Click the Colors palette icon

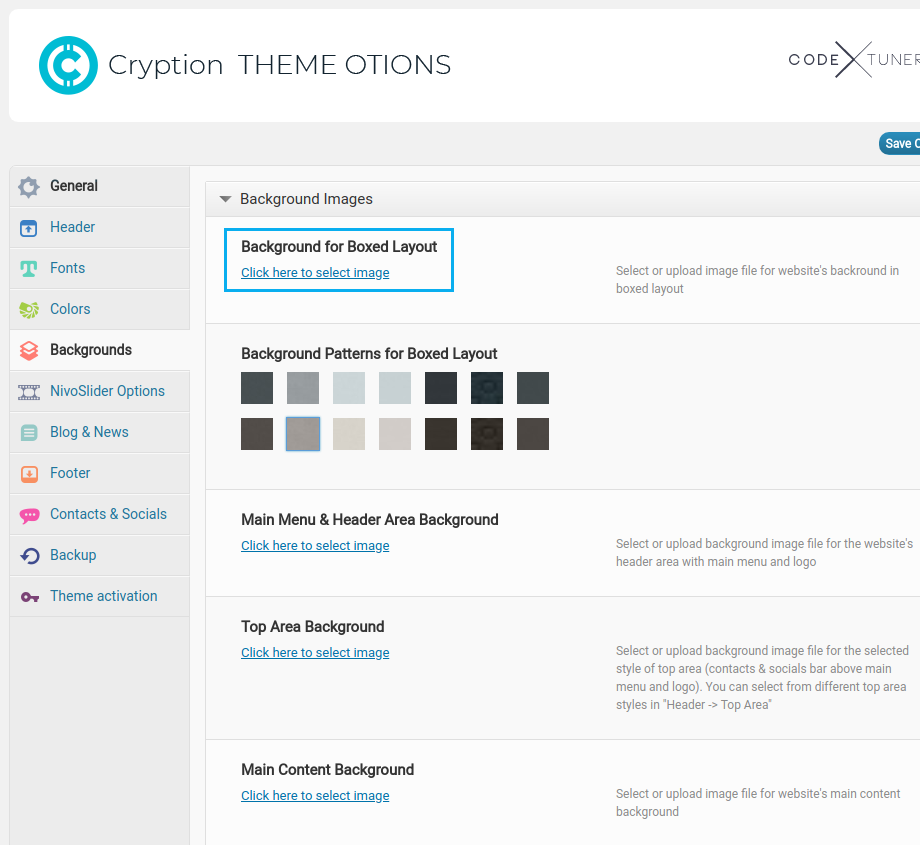[x=29, y=310]
